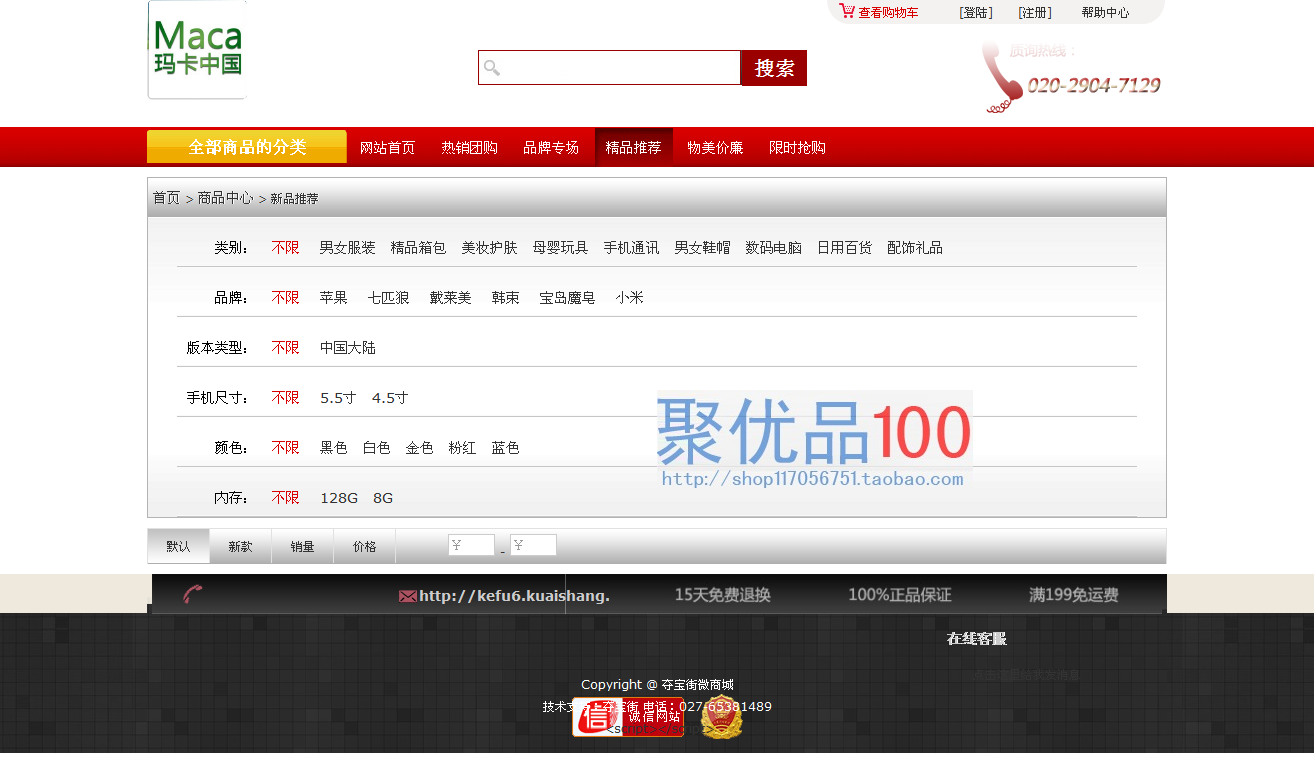The width and height of the screenshot is (1314, 781).
Task: Filter category by 男女服装
Action: pos(347,247)
